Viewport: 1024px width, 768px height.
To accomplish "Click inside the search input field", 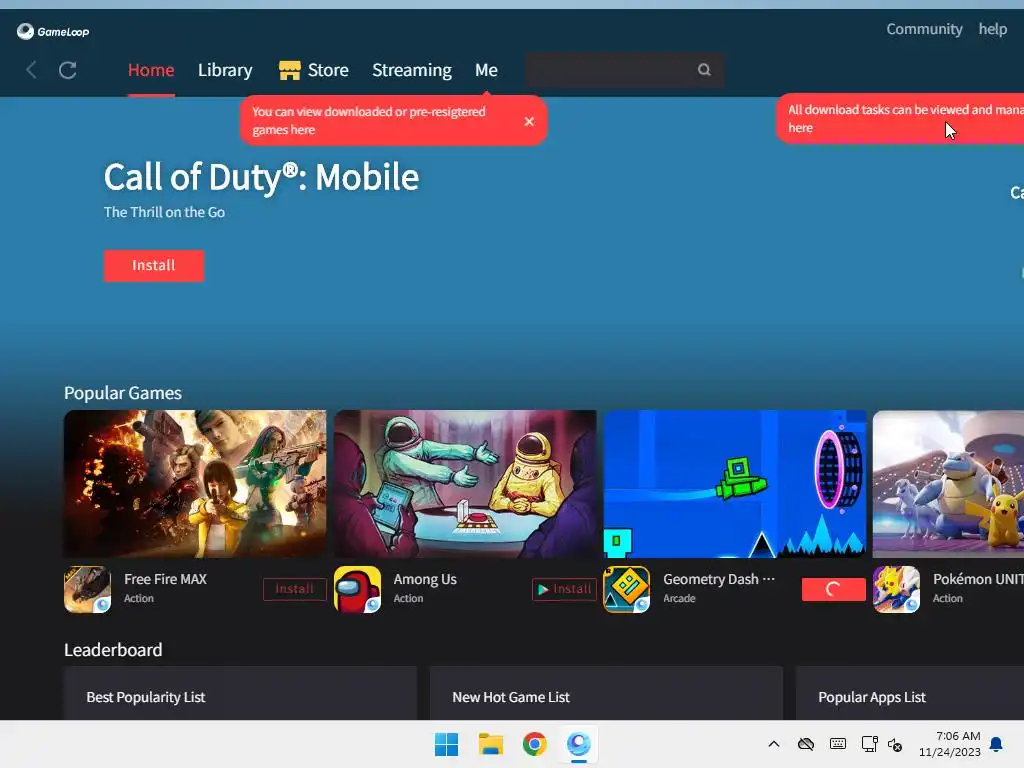I will pyautogui.click(x=625, y=70).
